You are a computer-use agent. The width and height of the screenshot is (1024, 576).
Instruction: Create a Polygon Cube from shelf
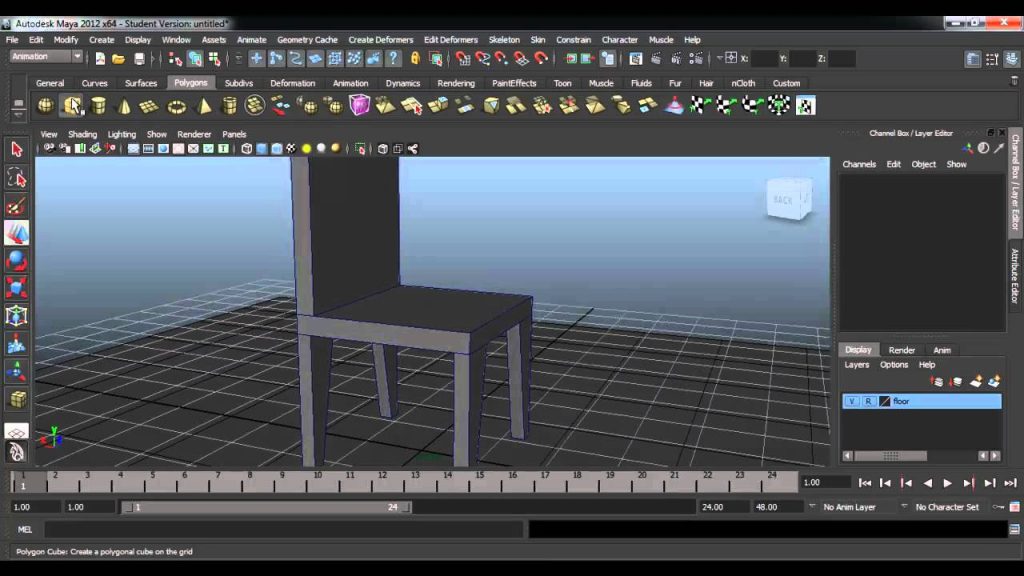click(72, 105)
